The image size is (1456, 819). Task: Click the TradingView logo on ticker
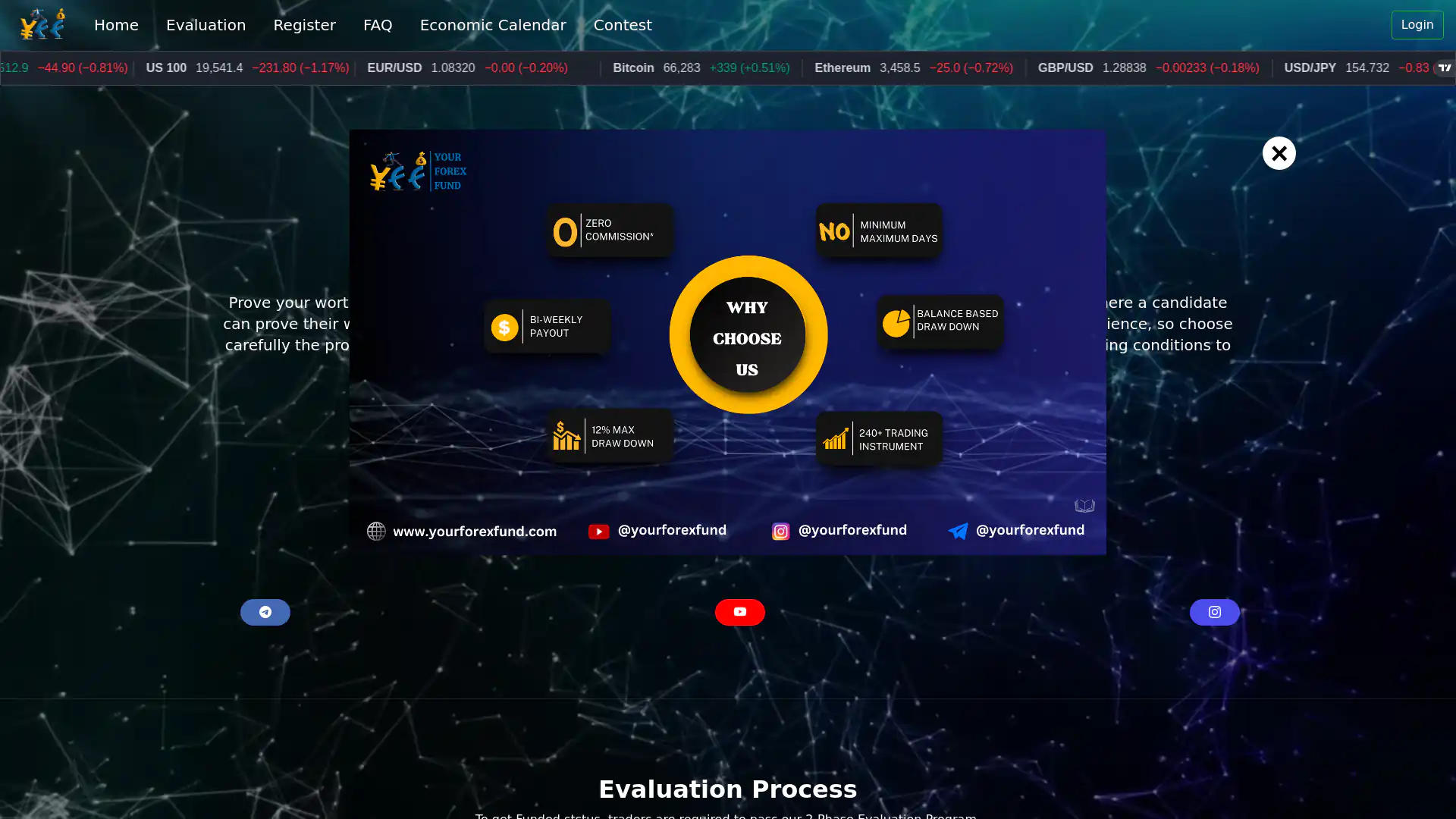(1445, 67)
